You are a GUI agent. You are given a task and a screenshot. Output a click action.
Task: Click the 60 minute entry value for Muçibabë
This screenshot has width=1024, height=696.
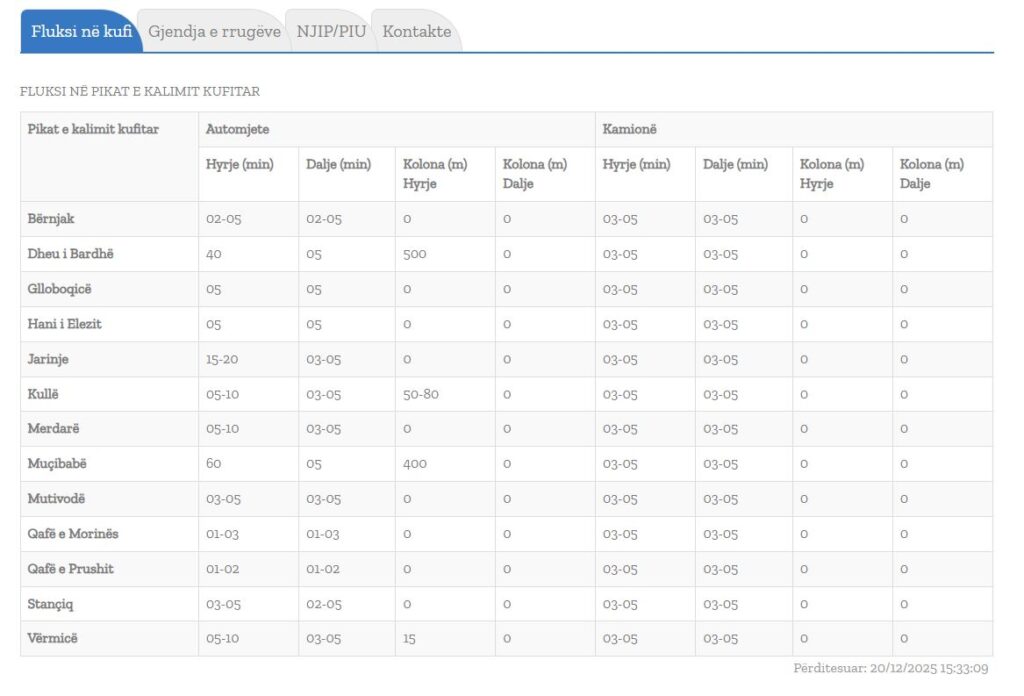[x=213, y=464]
